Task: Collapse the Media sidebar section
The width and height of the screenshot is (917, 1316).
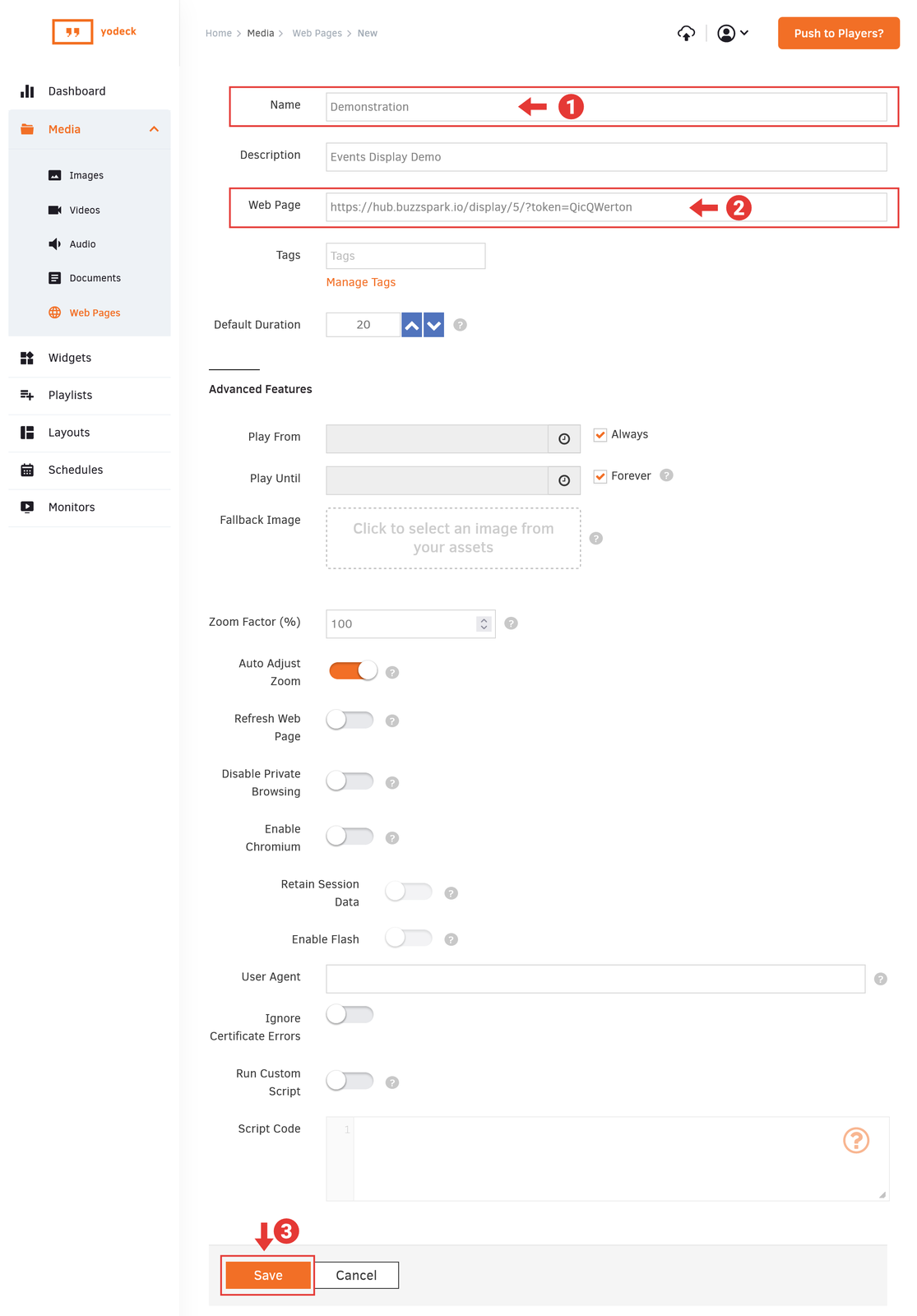Action: pos(154,129)
